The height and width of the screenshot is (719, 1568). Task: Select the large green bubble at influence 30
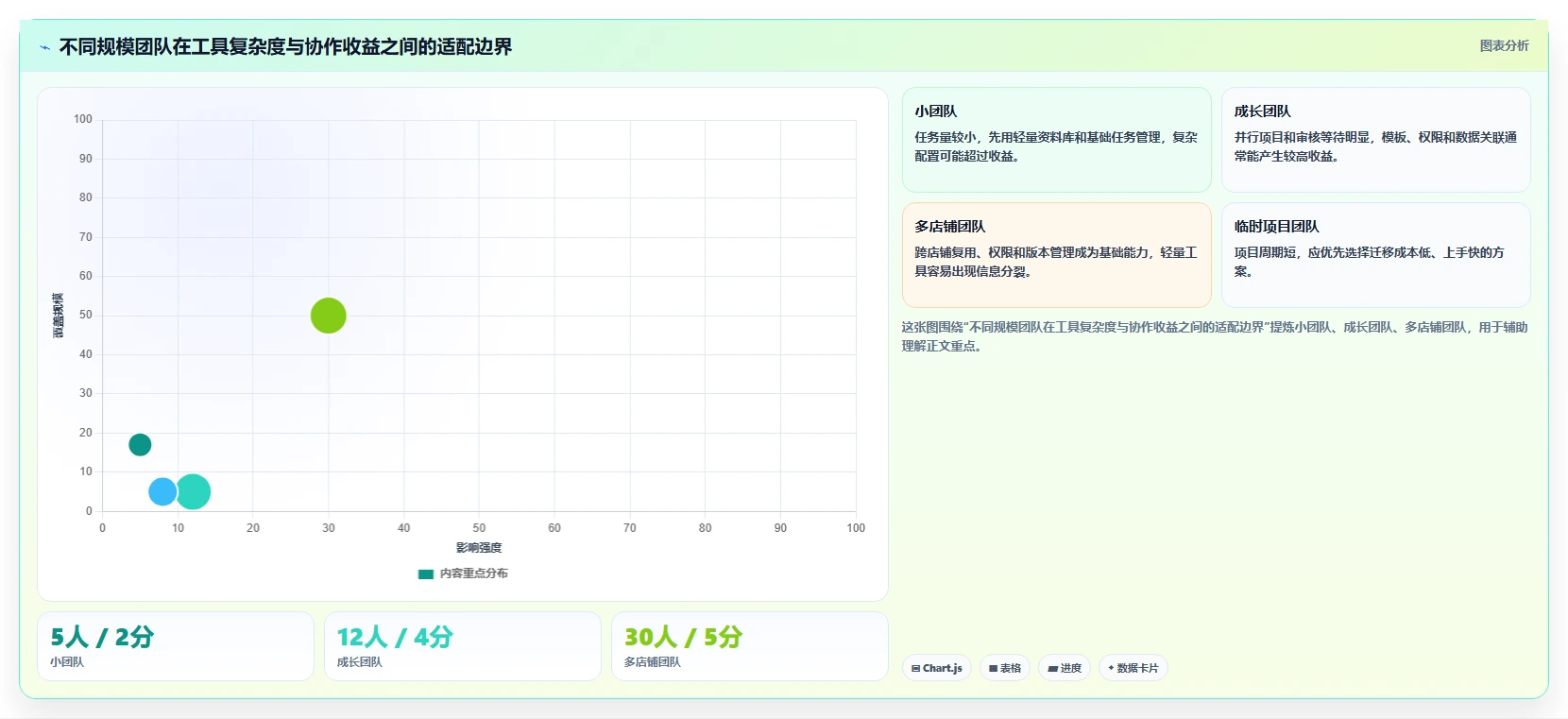coord(329,316)
